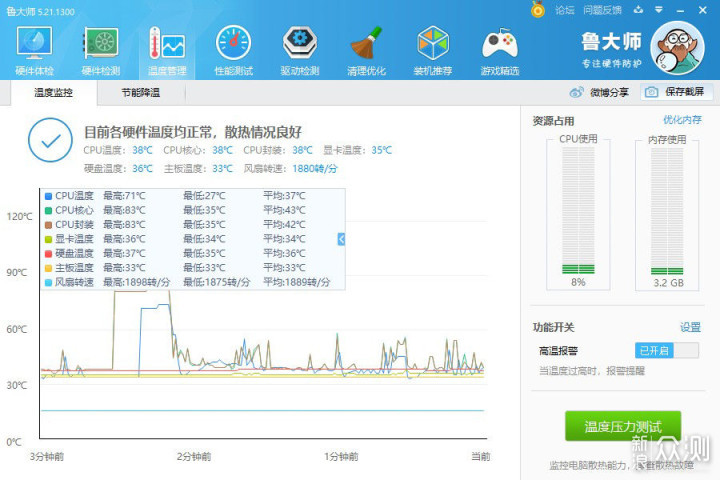The height and width of the screenshot is (480, 720).
Task: Click the 优化内存 optimize memory link
Action: tap(682, 120)
